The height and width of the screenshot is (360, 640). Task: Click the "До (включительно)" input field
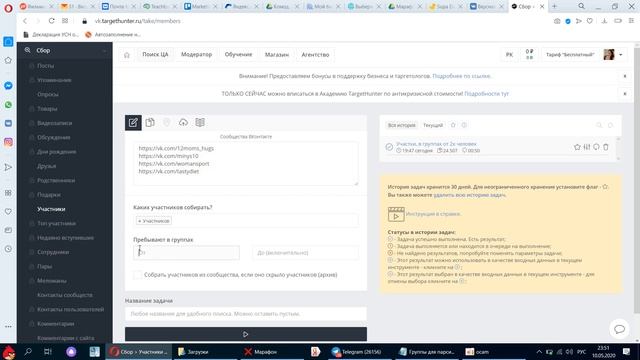click(x=305, y=253)
